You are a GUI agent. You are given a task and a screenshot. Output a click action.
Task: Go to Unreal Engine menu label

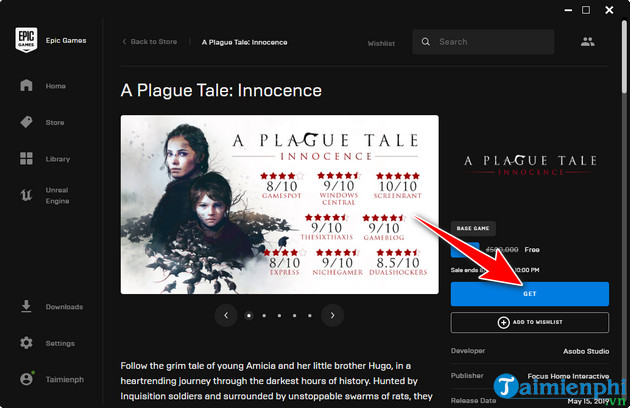57,195
